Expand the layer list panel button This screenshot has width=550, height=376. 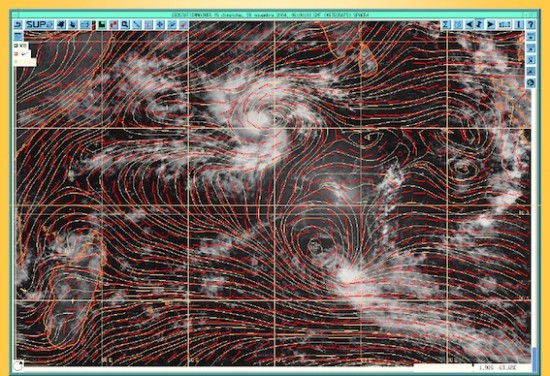pos(18,36)
